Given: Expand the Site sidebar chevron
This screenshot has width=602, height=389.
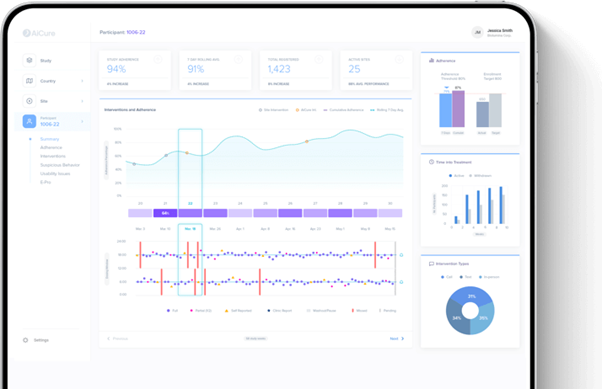Looking at the screenshot, I should click(82, 101).
